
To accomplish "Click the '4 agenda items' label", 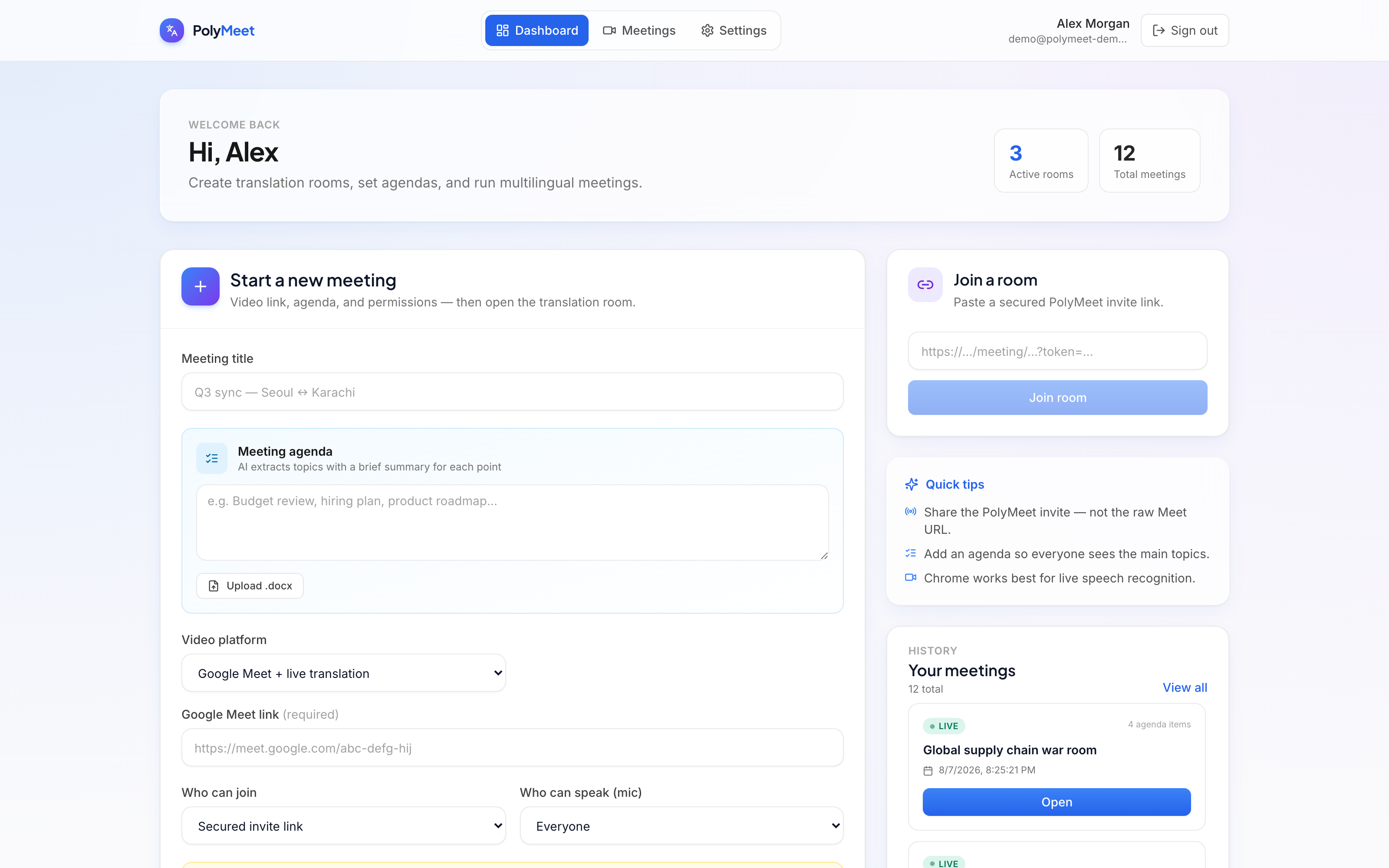I will click(x=1159, y=724).
